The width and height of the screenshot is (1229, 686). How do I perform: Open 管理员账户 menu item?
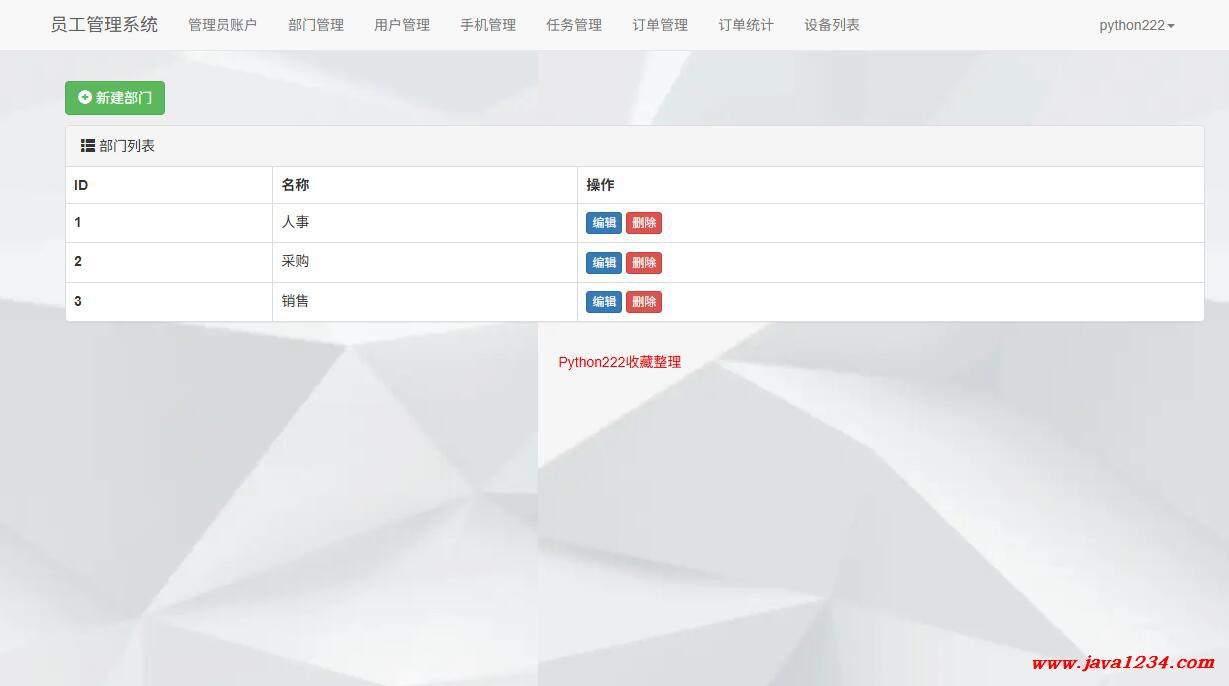point(222,25)
